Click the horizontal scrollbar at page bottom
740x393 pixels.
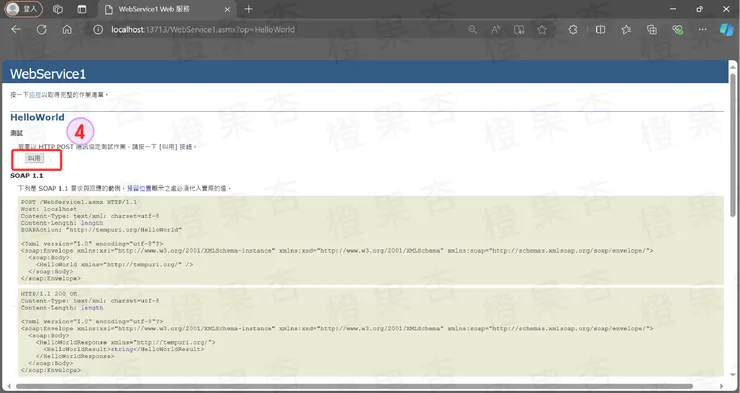point(354,386)
